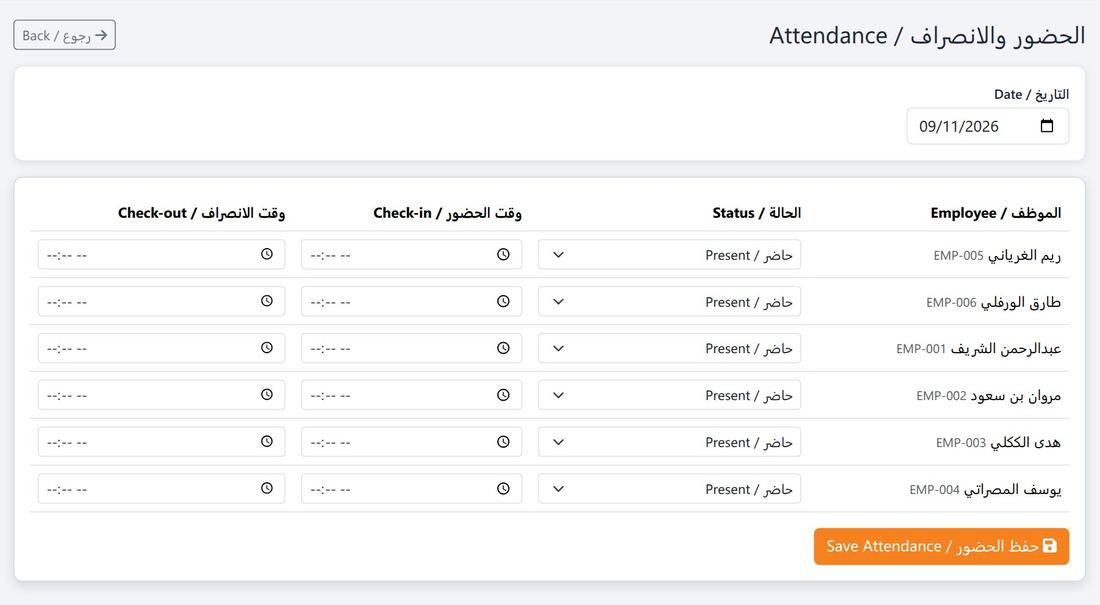Open the calendar picker icon in Date field
The width and height of the screenshot is (1100, 605).
(1047, 126)
